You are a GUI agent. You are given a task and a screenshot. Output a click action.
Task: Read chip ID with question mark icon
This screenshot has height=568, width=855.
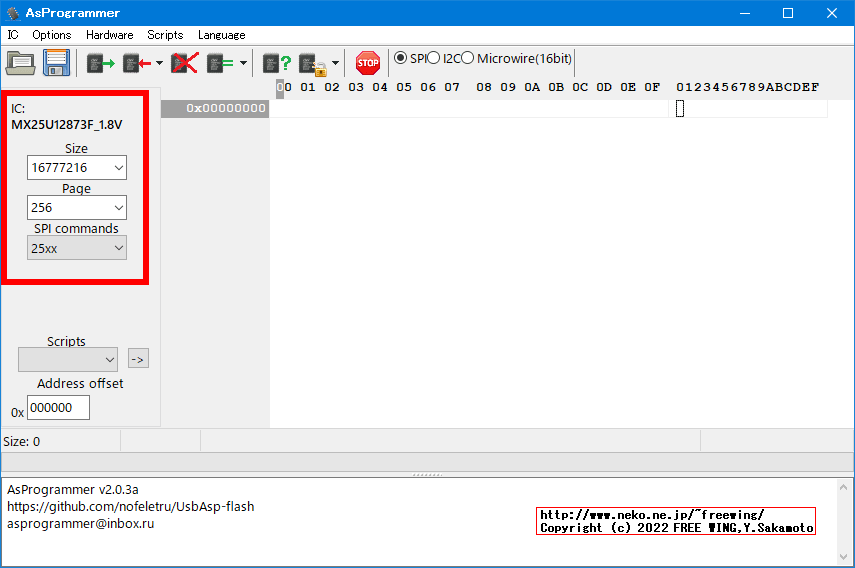tap(277, 63)
